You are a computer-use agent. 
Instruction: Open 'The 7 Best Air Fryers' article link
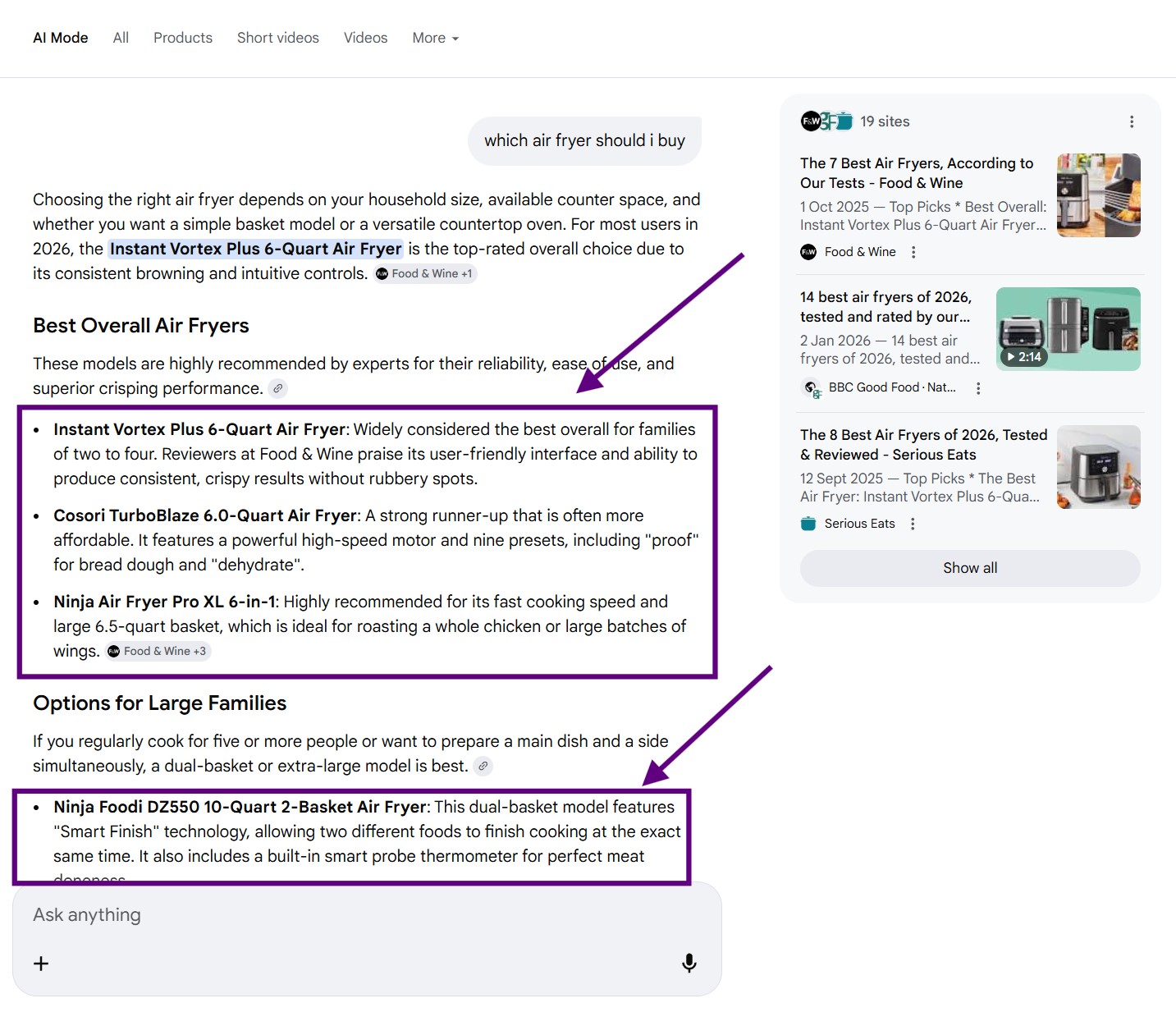point(916,173)
